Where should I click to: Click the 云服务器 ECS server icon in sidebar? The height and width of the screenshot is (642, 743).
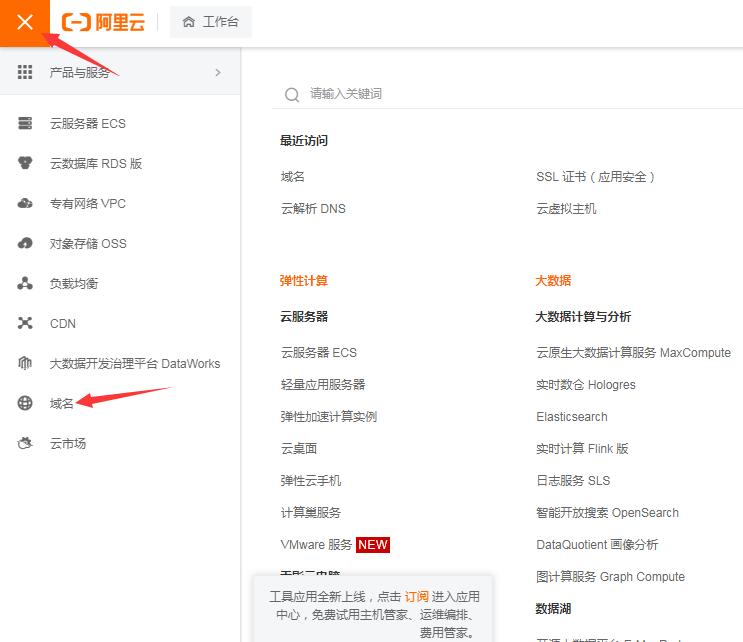(x=25, y=123)
